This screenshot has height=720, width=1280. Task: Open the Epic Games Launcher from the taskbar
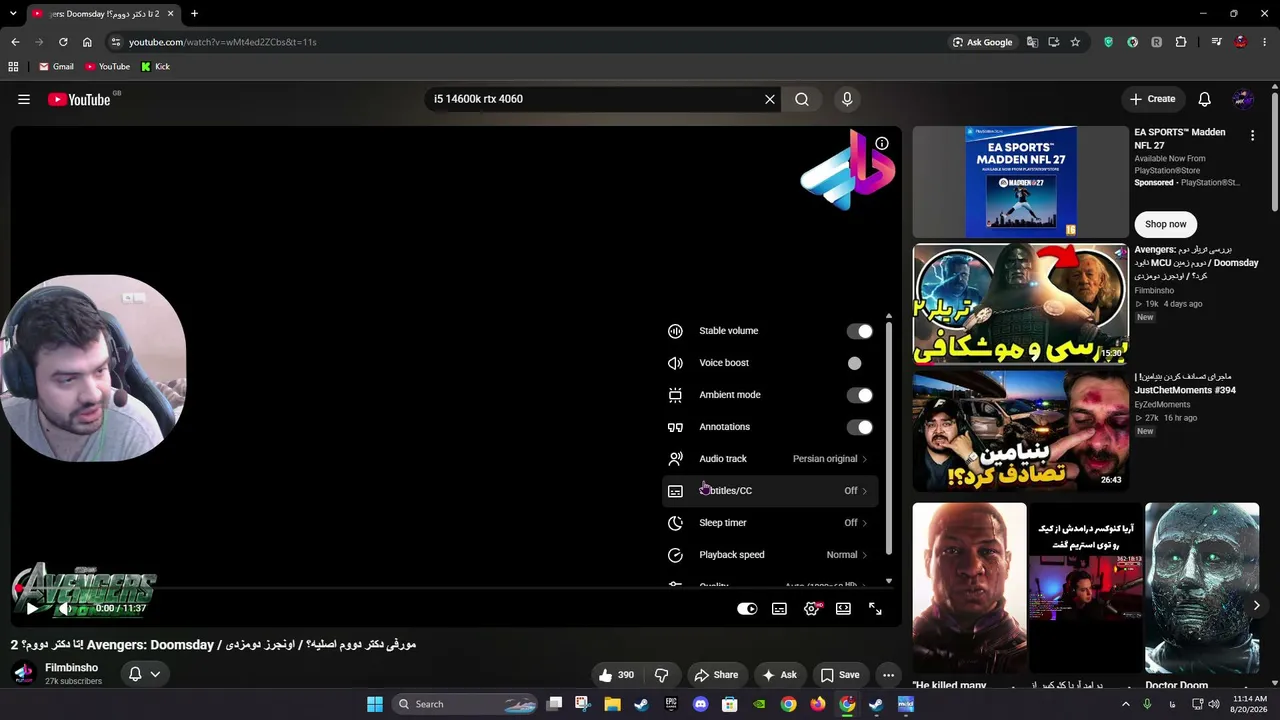[x=671, y=704]
